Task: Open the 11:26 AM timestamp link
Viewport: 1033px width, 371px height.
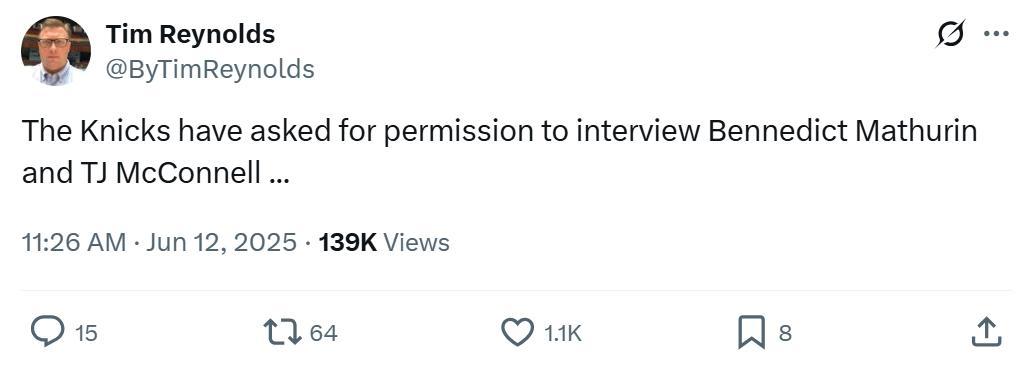Action: pyautogui.click(x=74, y=243)
